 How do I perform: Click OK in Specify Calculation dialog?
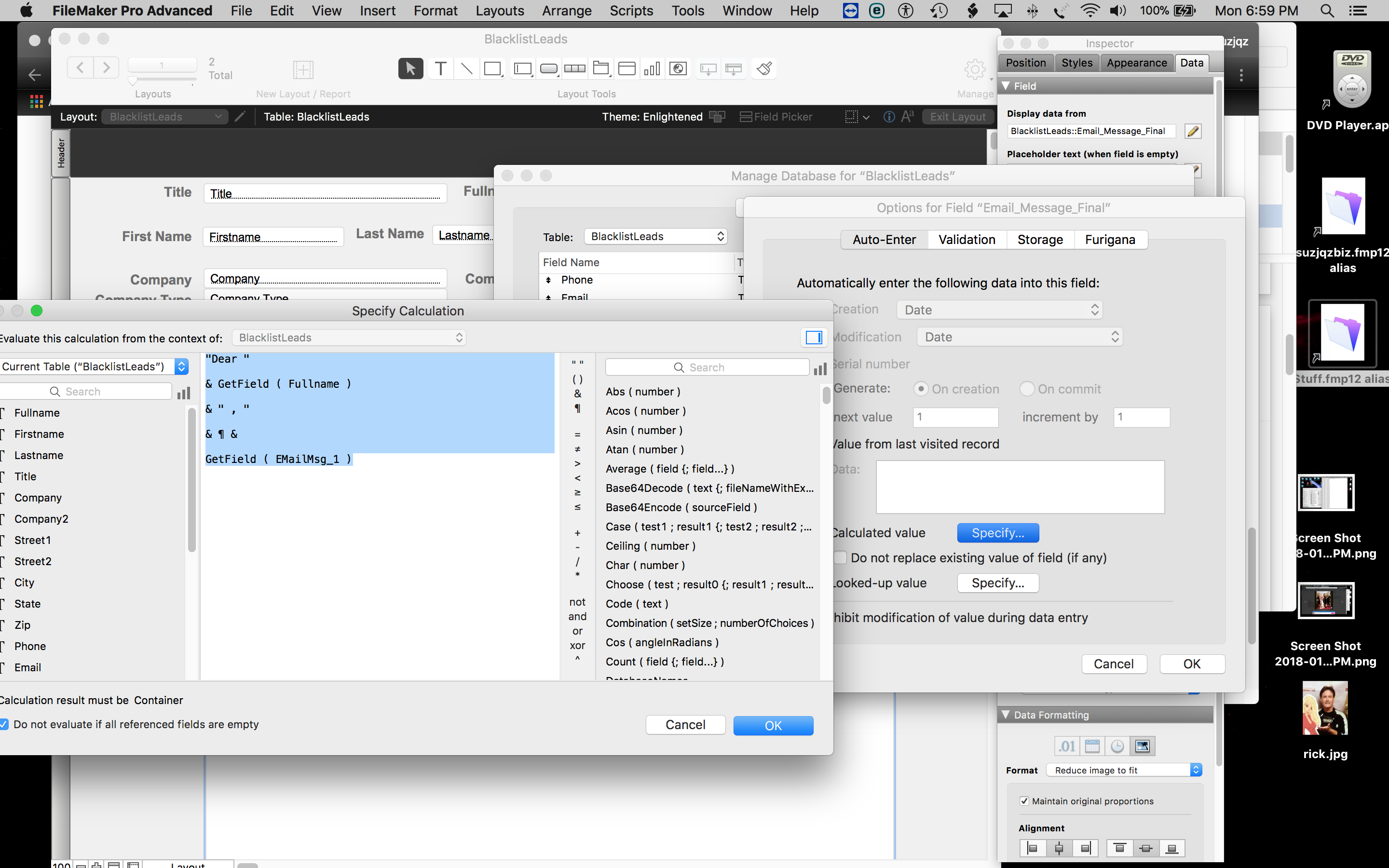(x=773, y=726)
